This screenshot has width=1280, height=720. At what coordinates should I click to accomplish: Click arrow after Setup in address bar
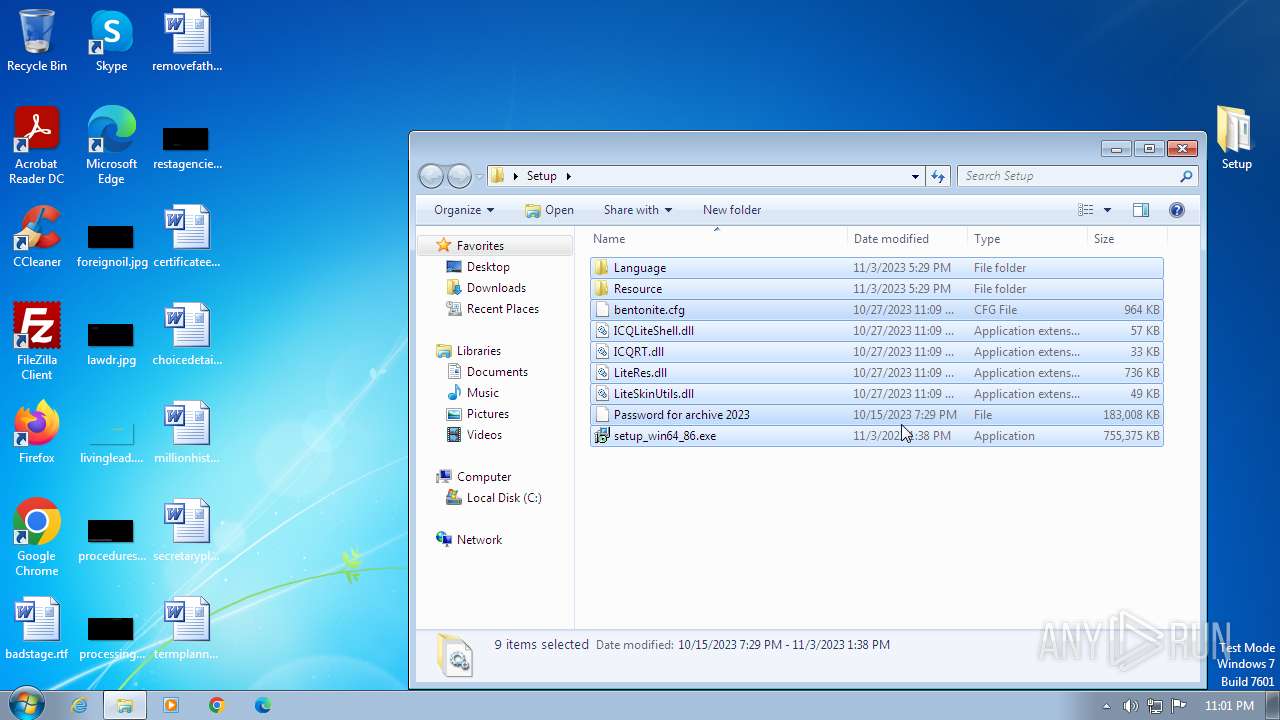[569, 176]
